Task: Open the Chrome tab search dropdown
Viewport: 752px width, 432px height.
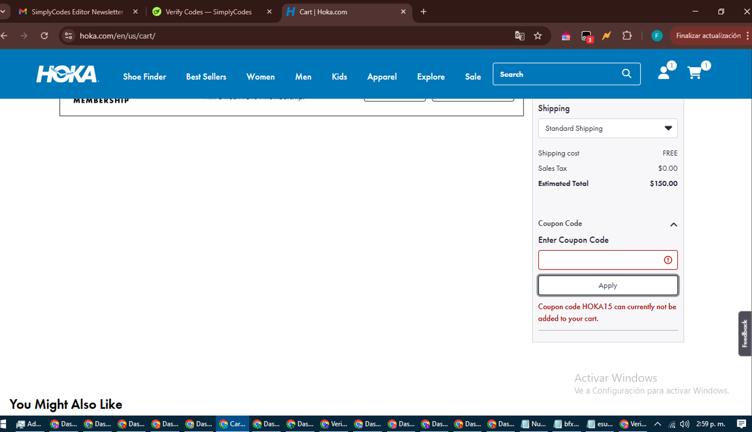Action: click(3, 12)
